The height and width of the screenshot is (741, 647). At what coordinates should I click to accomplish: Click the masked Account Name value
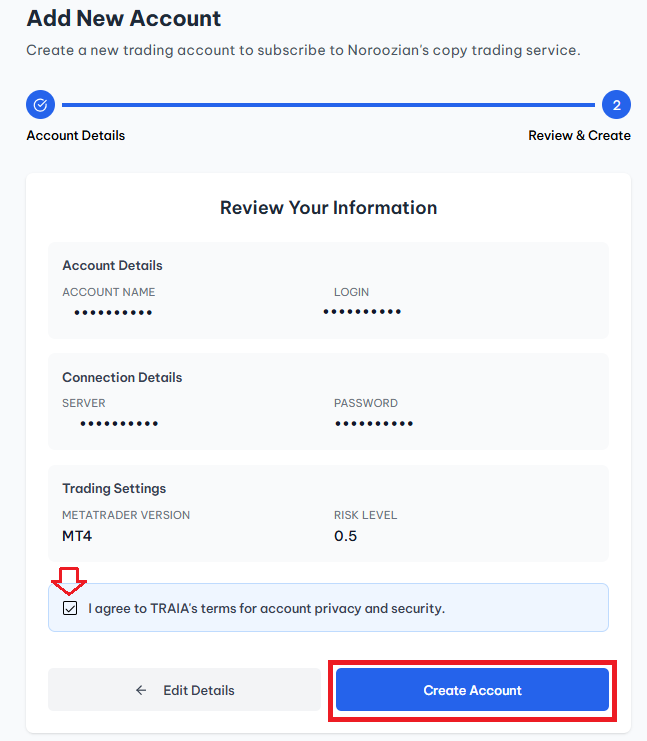113,313
